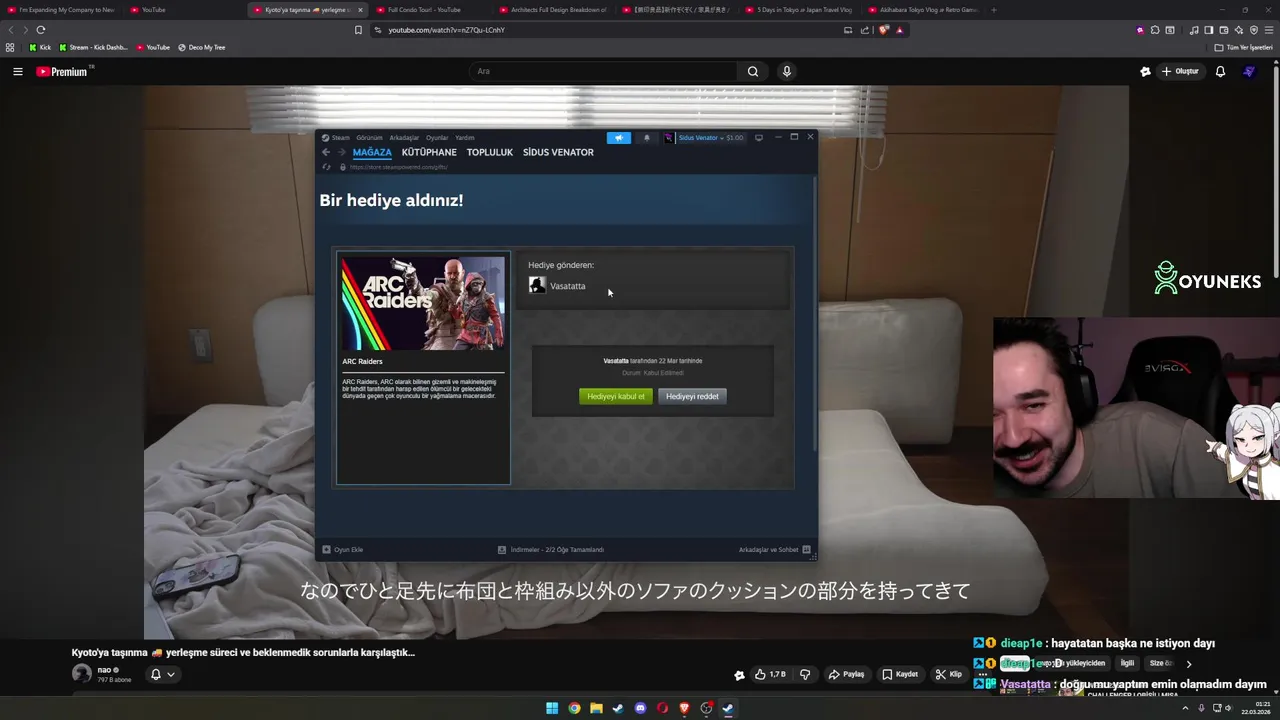Open Arkadaşlar menu in Steam

pyautogui.click(x=404, y=138)
